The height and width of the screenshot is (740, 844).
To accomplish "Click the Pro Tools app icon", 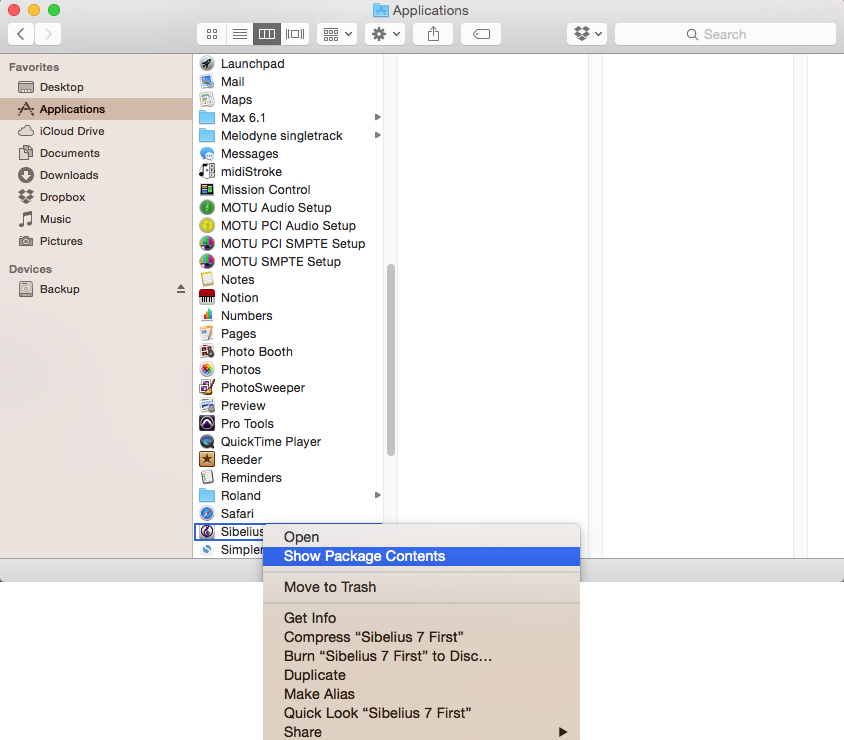I will click(x=207, y=424).
